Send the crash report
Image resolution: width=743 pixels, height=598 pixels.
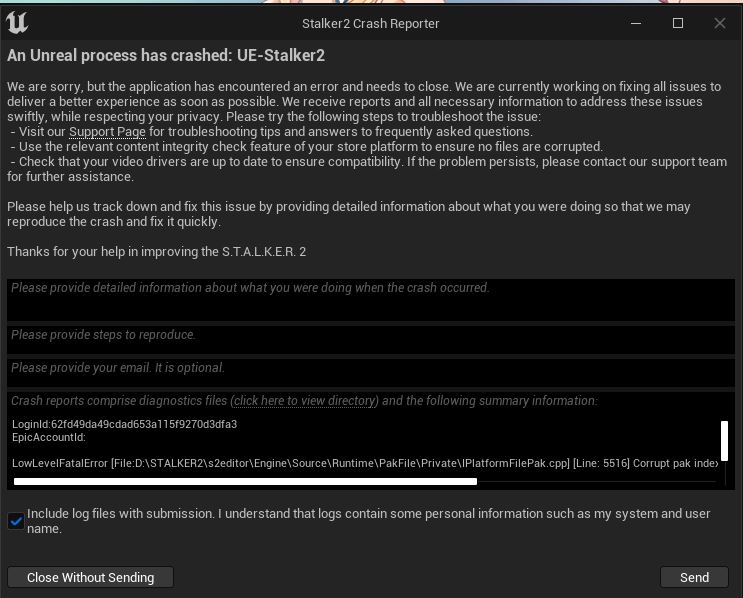(694, 577)
